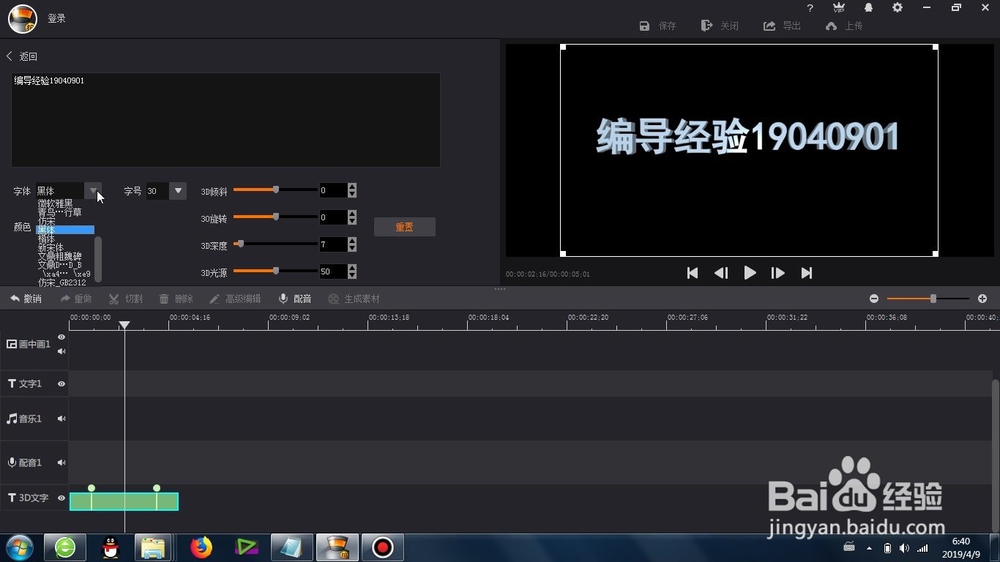Select 新宋体 in the font list
This screenshot has height=562, width=1000.
pos(50,247)
